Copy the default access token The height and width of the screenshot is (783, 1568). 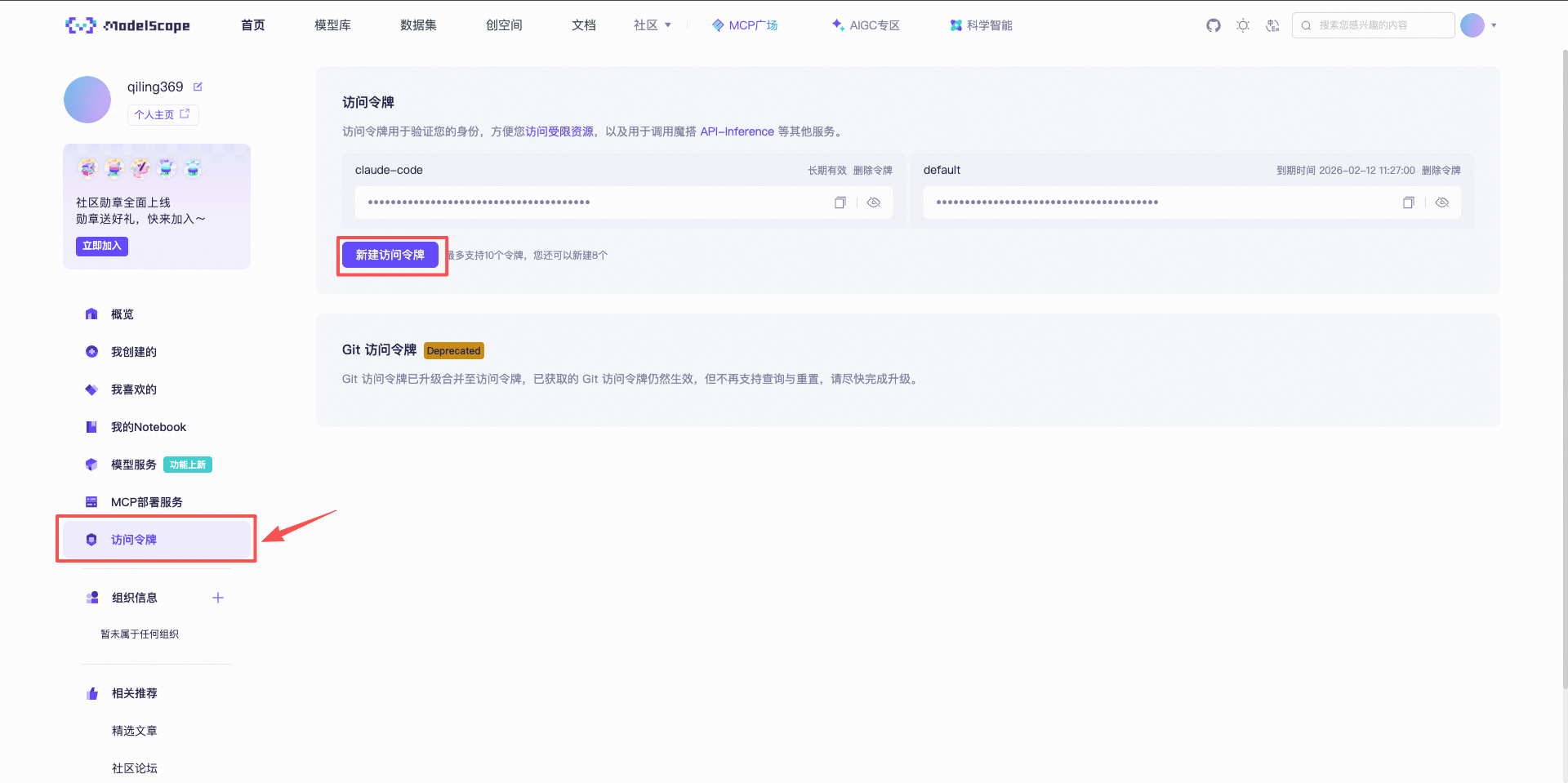1408,202
